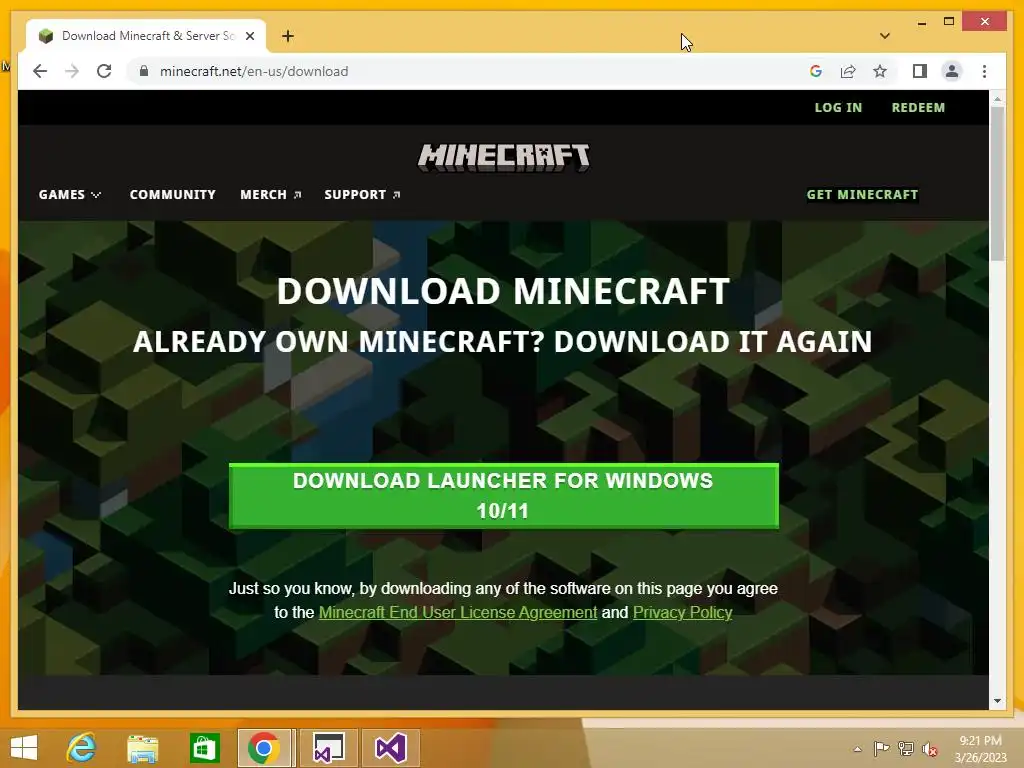Screen dimensions: 1024x768
Task: Open the purple Visual Studio taskbar icon
Action: tap(391, 748)
